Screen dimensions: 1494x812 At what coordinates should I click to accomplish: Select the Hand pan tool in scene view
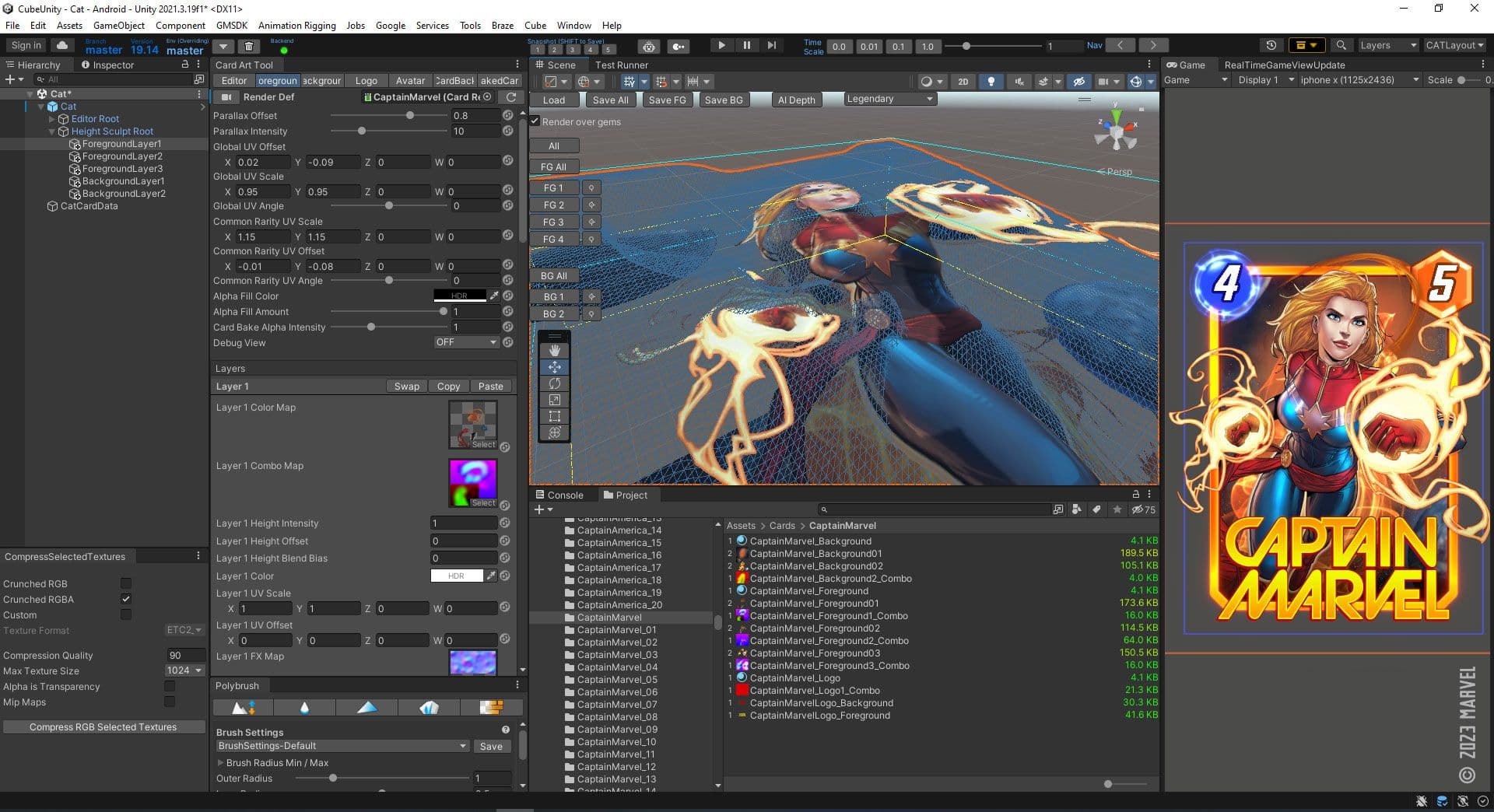click(554, 350)
